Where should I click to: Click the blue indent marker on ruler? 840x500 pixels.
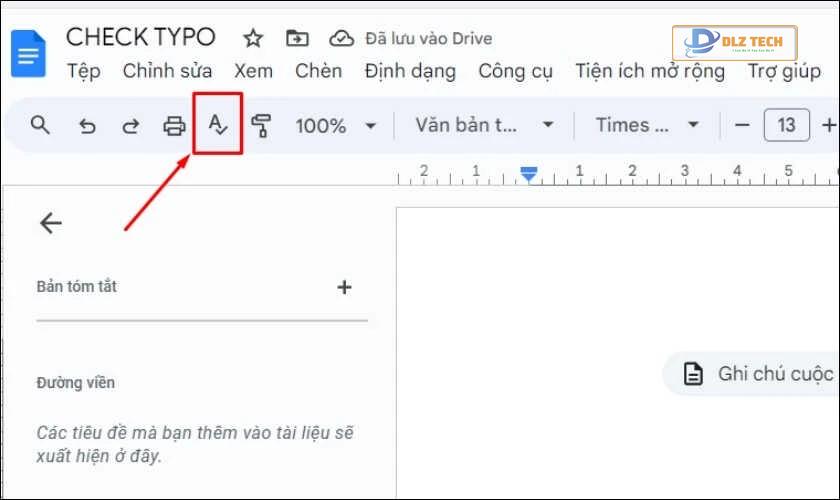pyautogui.click(x=529, y=174)
